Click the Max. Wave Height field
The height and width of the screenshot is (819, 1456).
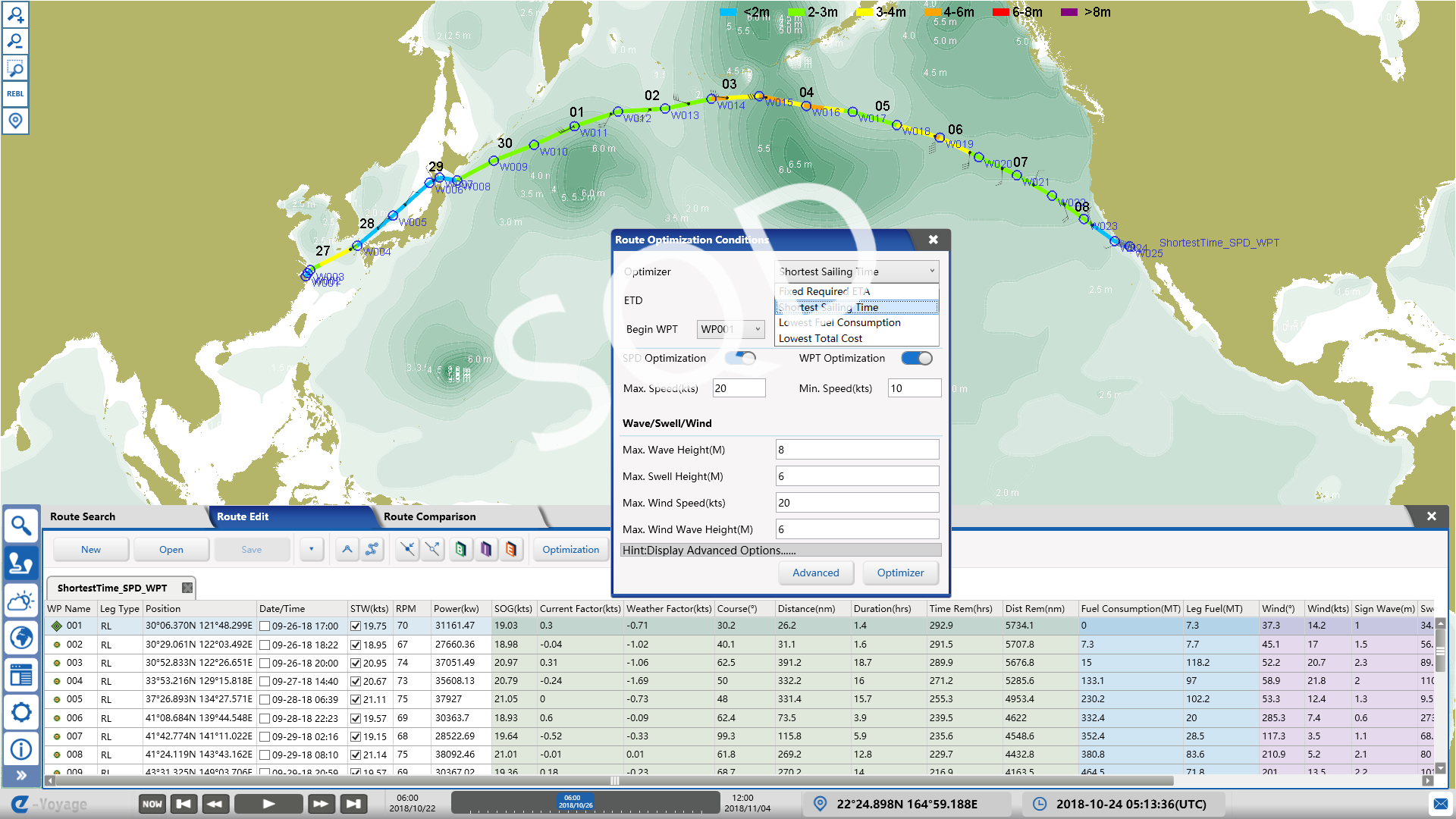857,450
